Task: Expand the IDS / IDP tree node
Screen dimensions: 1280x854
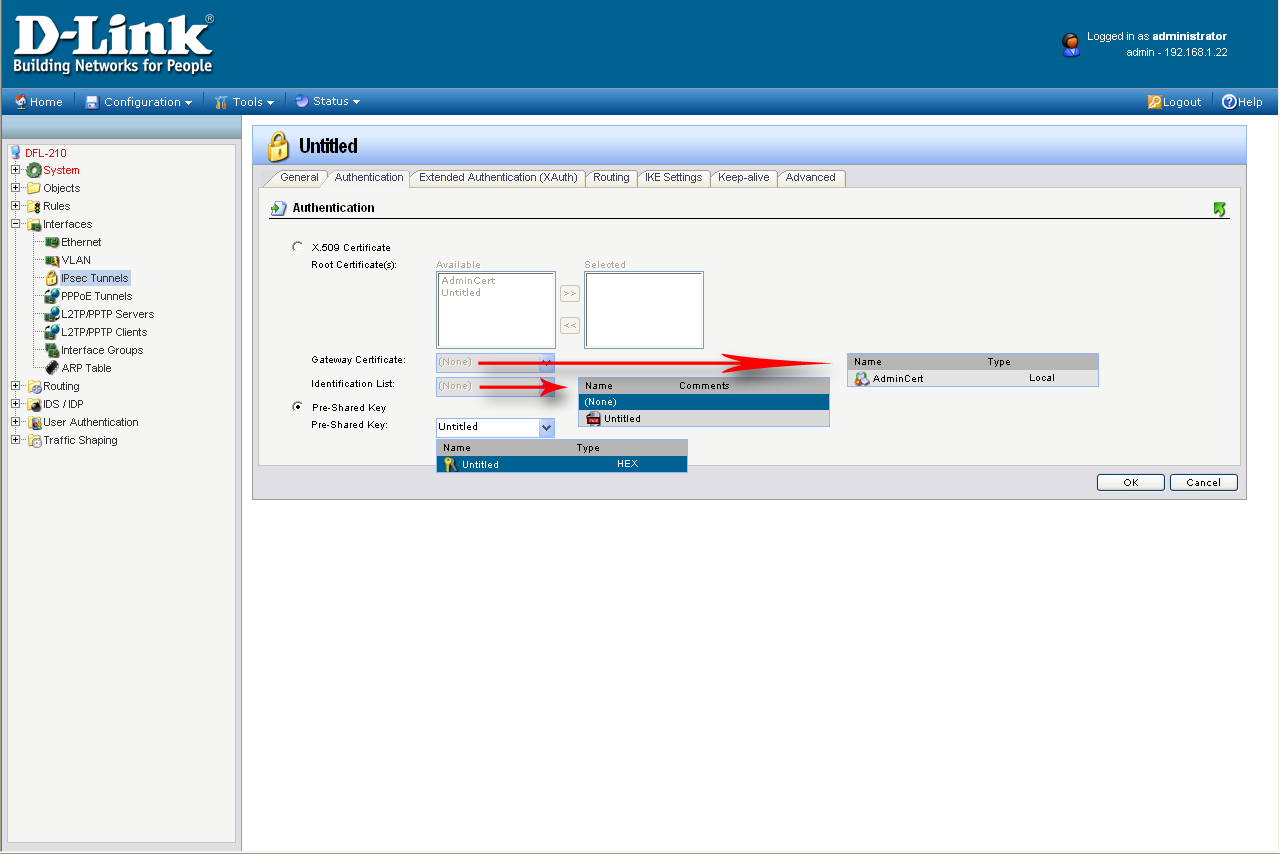Action: (16, 404)
